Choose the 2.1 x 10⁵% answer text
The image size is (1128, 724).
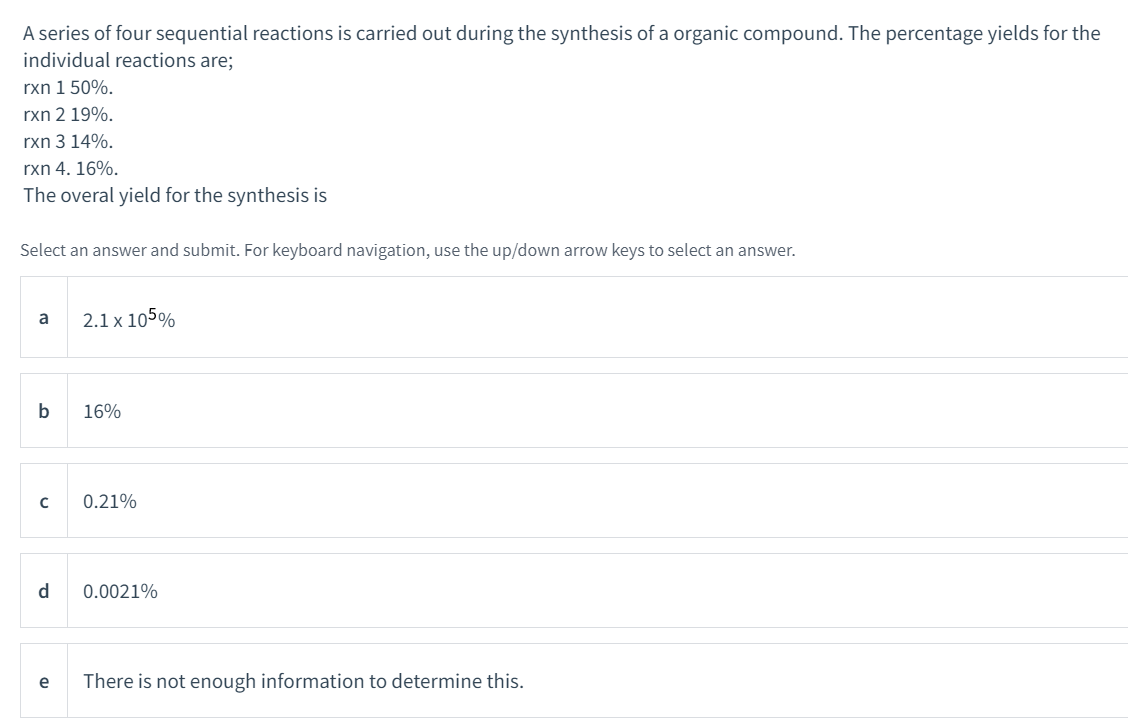(x=130, y=320)
